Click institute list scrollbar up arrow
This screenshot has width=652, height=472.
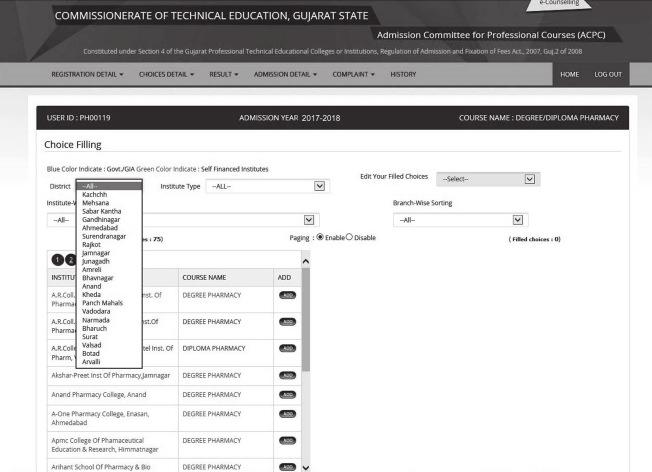(306, 262)
